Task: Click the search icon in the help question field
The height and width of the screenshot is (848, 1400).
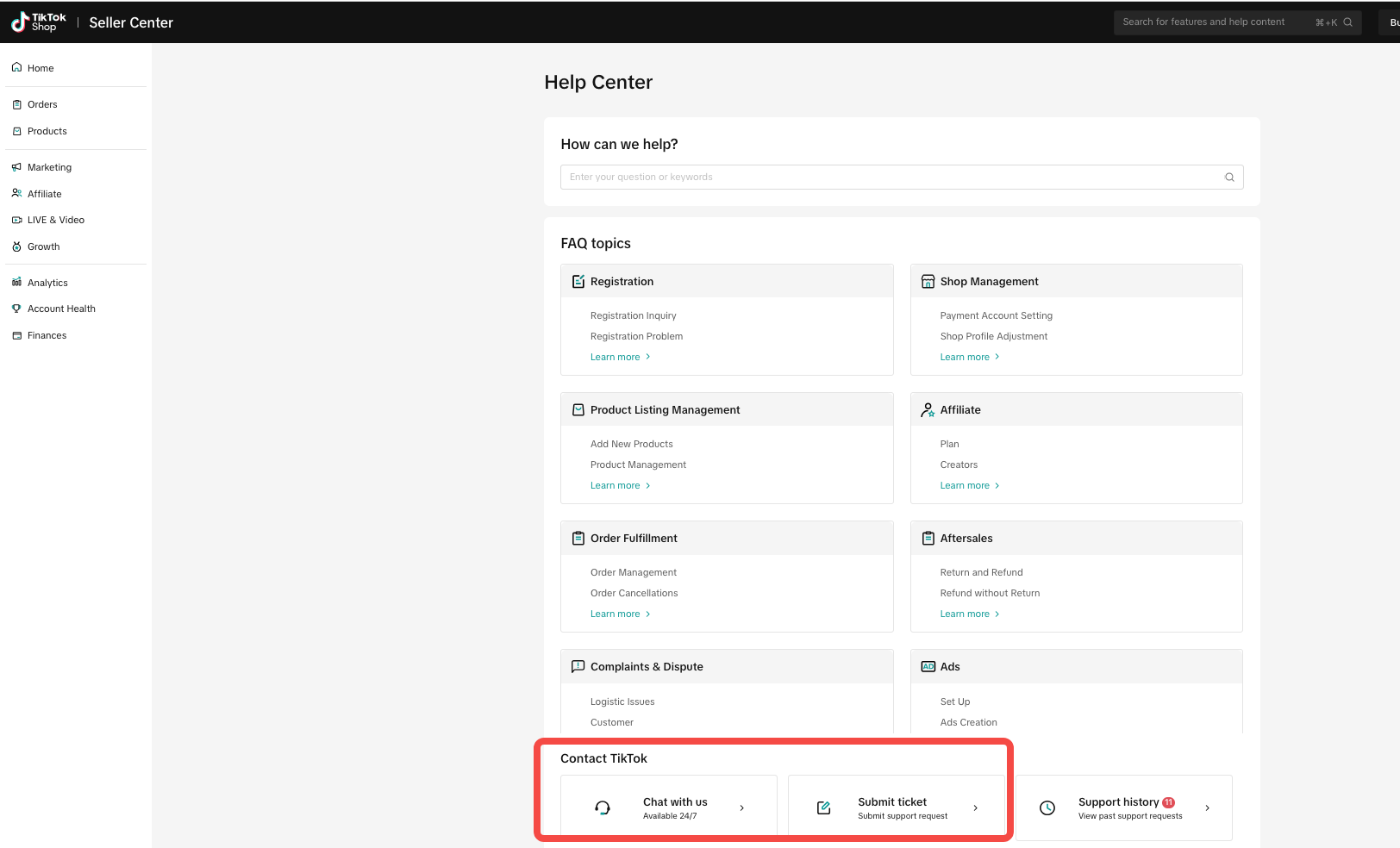Action: pyautogui.click(x=1229, y=178)
